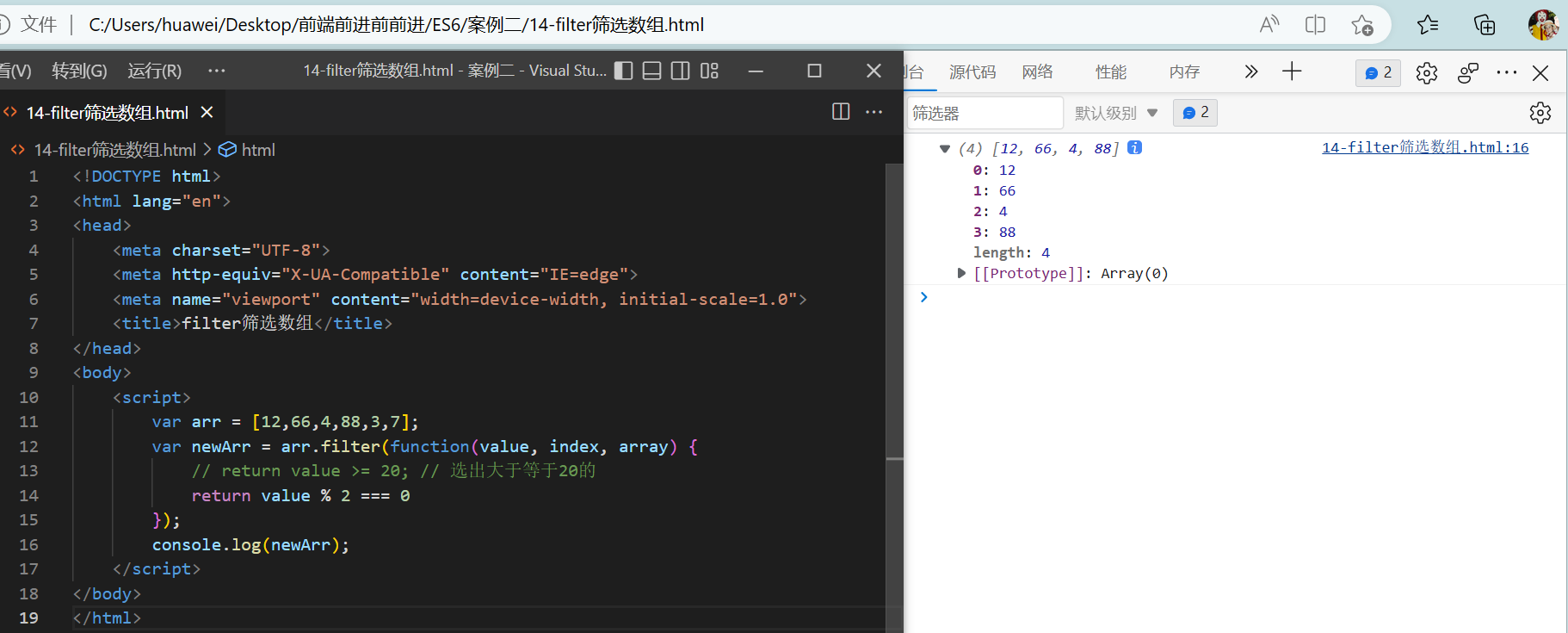This screenshot has height=633, width=1568.
Task: Open console settings gear beside the filter bar
Action: tap(1540, 113)
